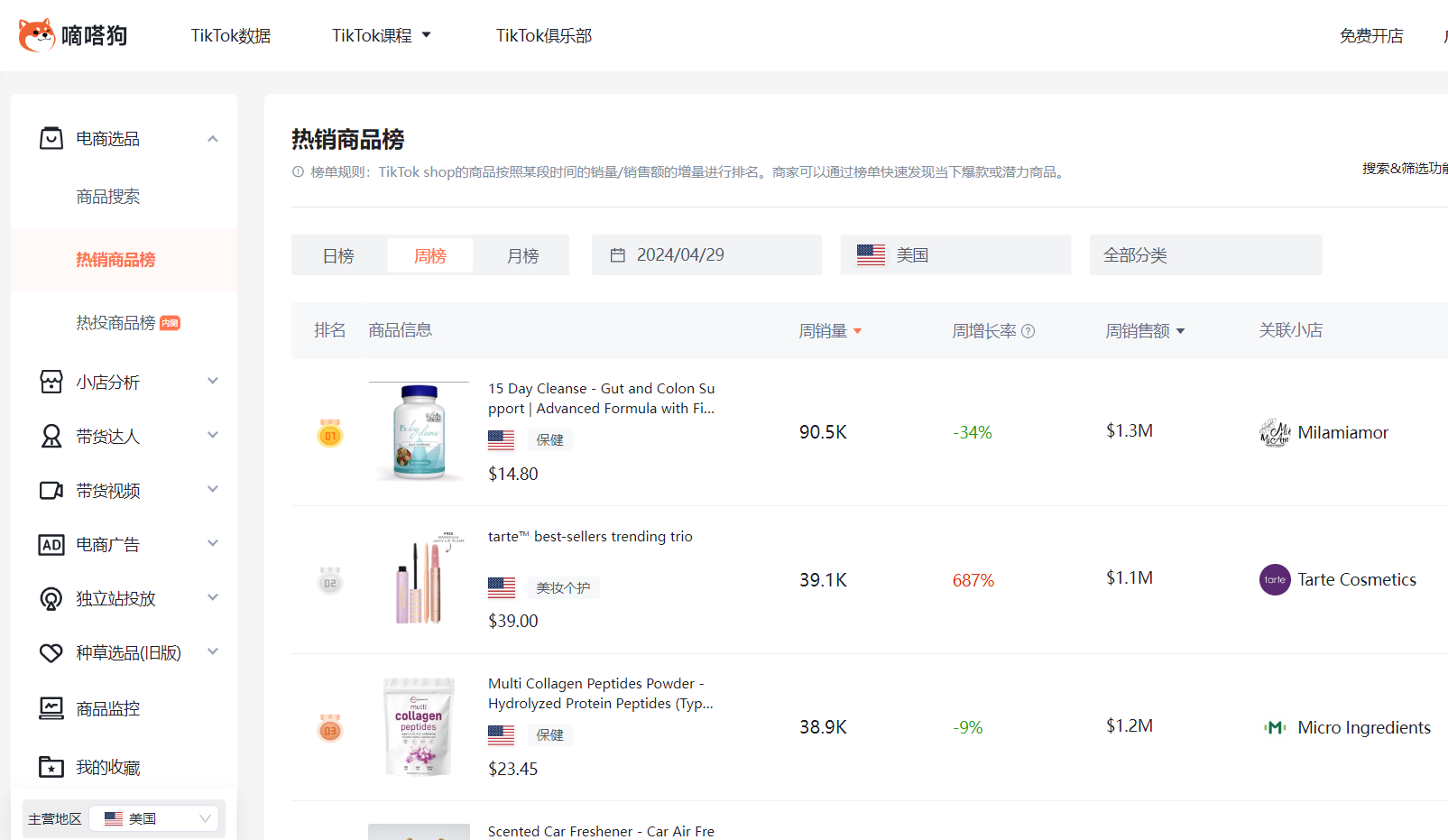
Task: Click the 15 Day Cleanse product thumbnail
Action: [419, 432]
